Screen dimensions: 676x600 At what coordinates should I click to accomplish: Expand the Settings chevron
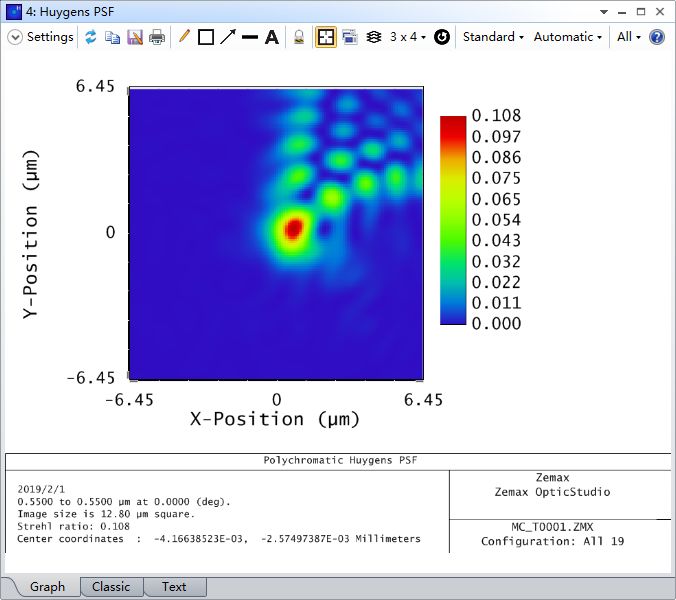point(15,37)
